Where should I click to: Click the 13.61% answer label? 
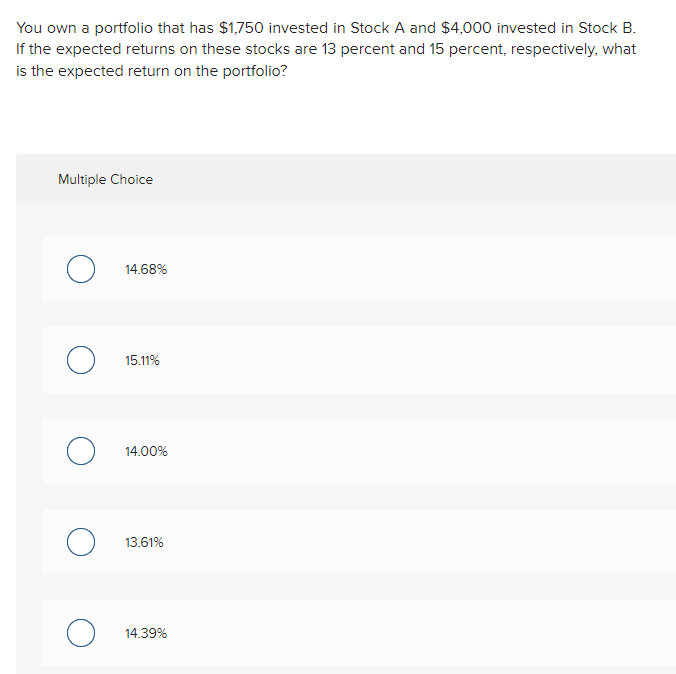[144, 543]
